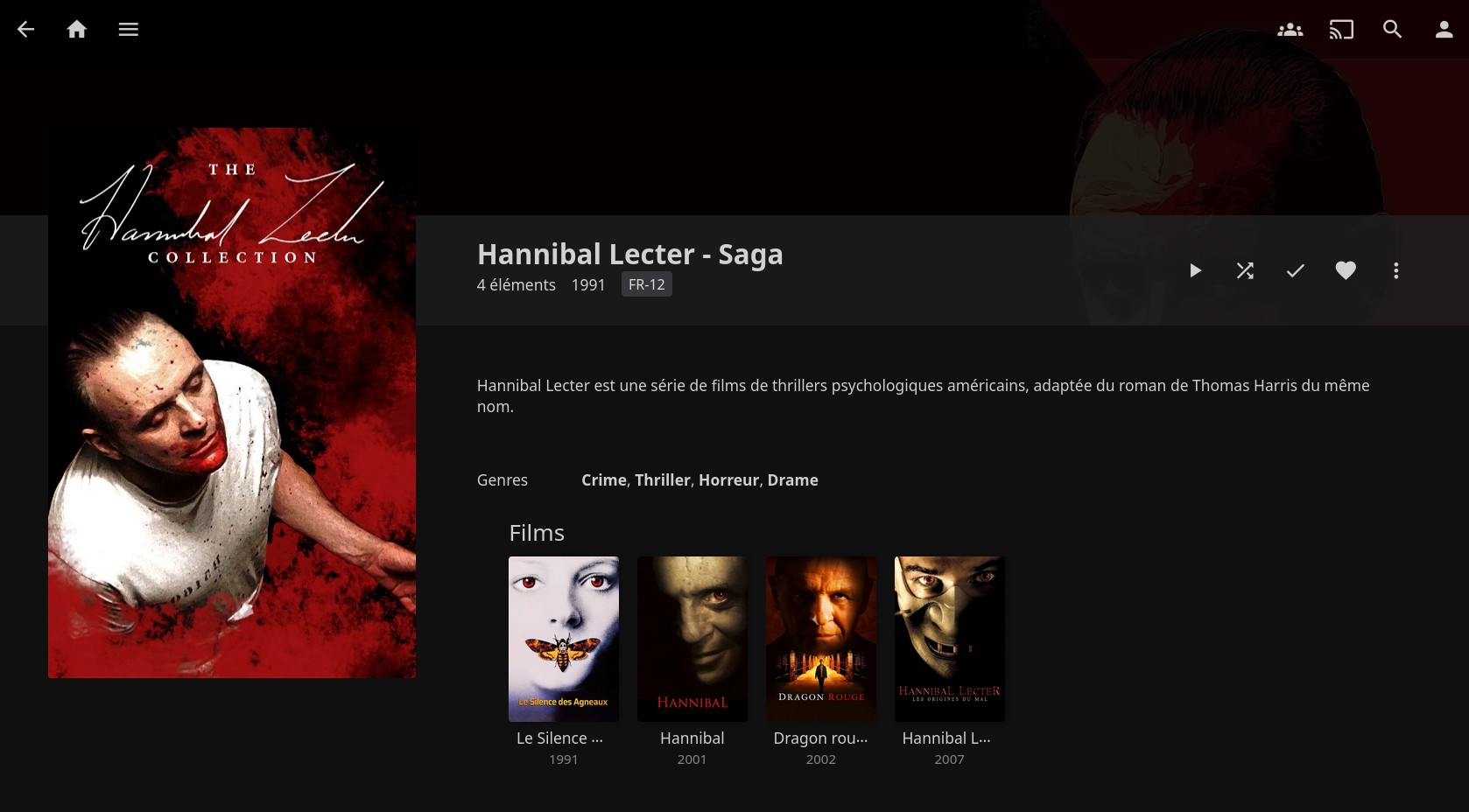This screenshot has width=1469, height=812.
Task: Open the user profile icon
Action: click(x=1444, y=30)
